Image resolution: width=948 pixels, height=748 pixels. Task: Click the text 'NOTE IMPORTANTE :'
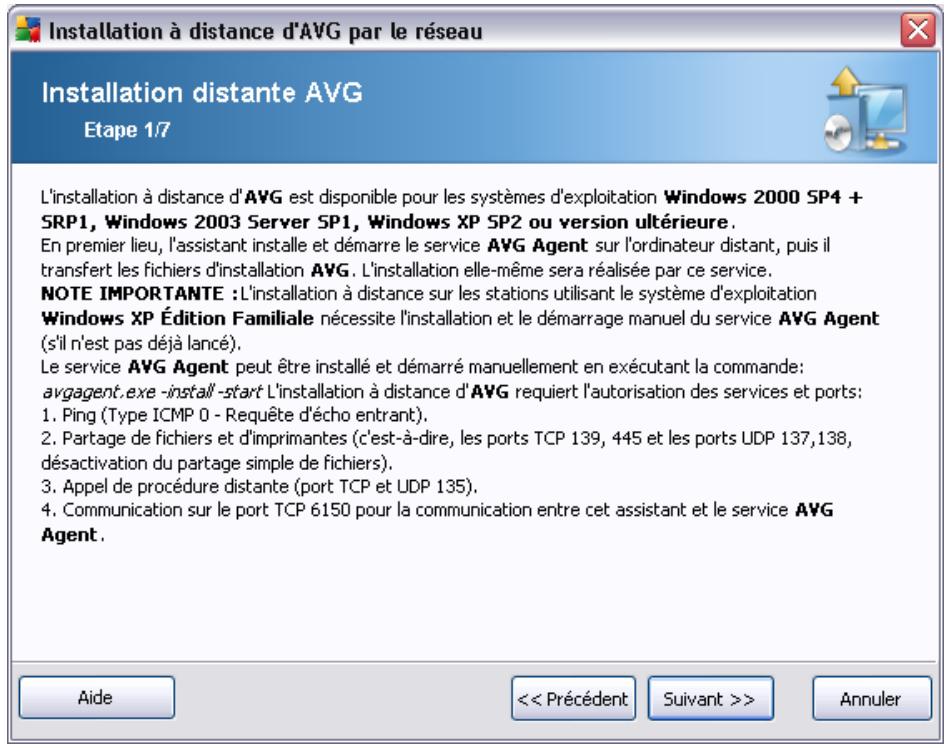(139, 294)
